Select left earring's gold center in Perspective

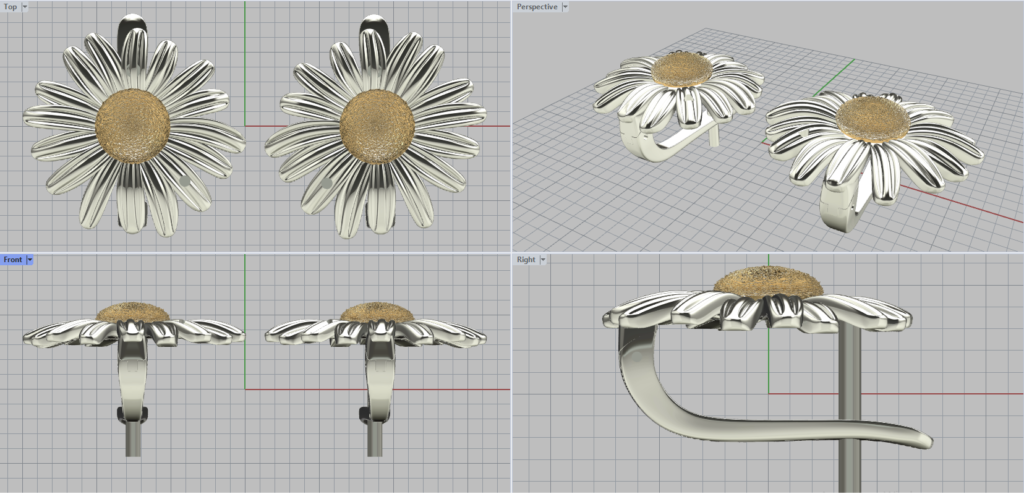tap(683, 69)
